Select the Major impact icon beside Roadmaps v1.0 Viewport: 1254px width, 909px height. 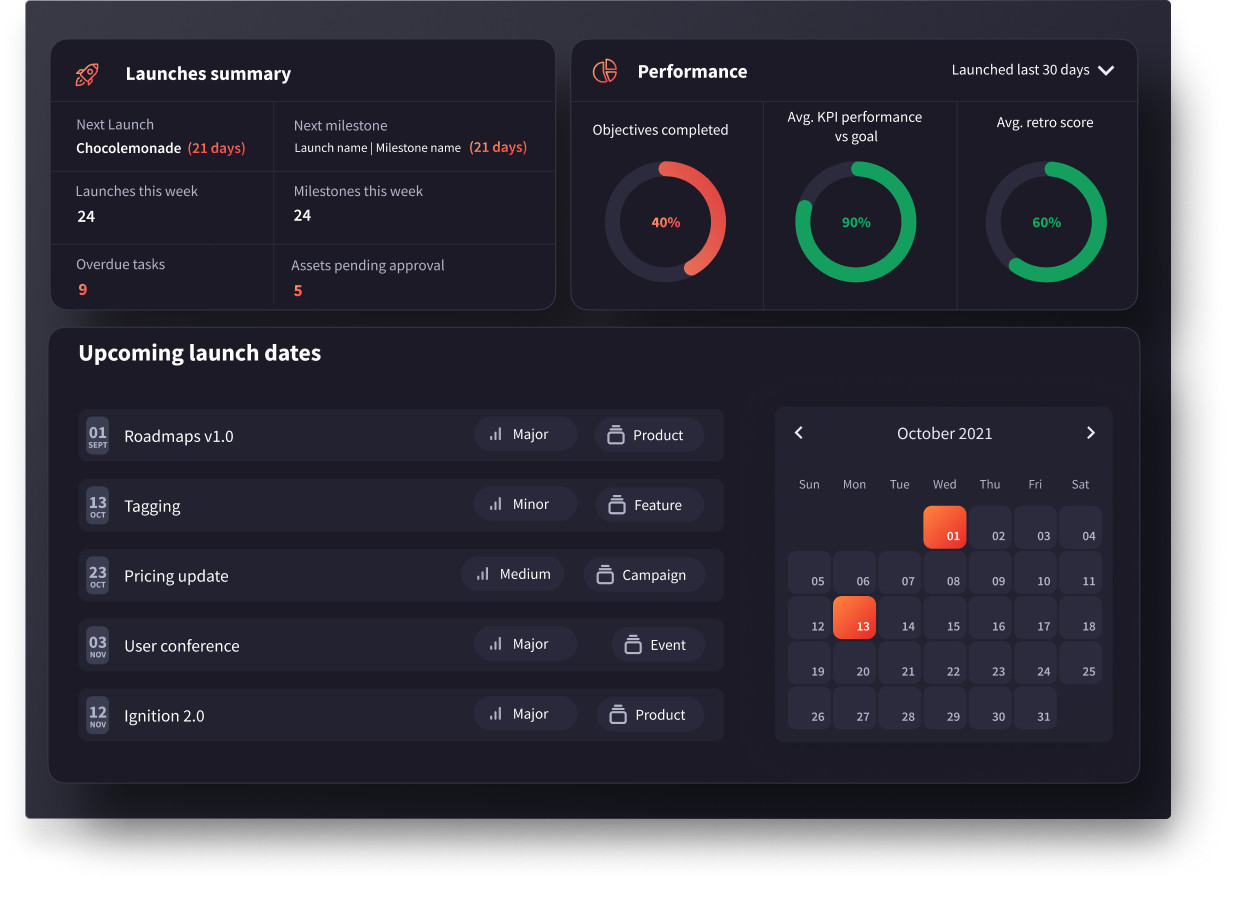pos(496,434)
